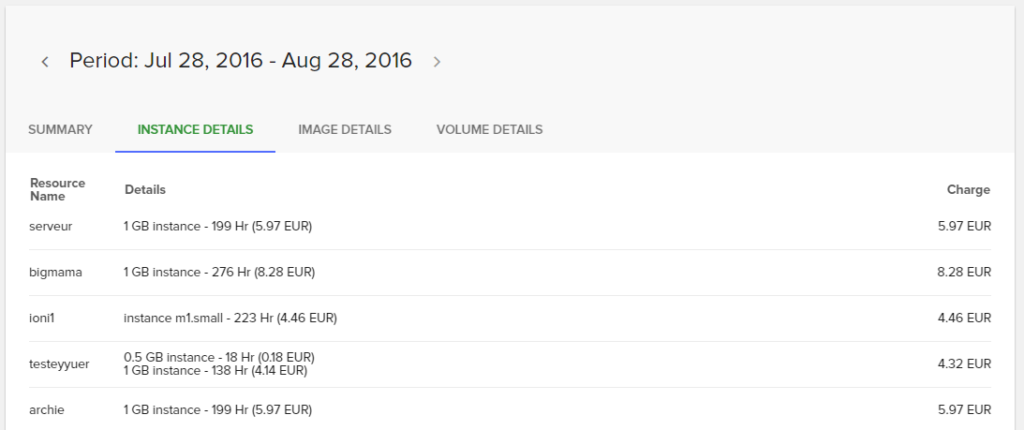Switch to Volume Details tab
The image size is (1024, 430).
[x=489, y=129]
